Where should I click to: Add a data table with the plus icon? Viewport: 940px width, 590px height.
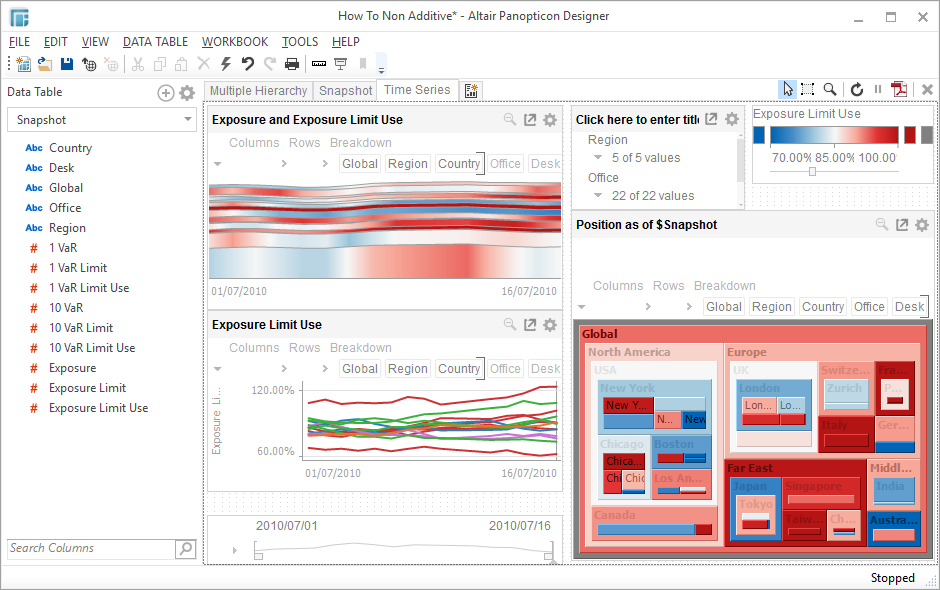coord(166,93)
